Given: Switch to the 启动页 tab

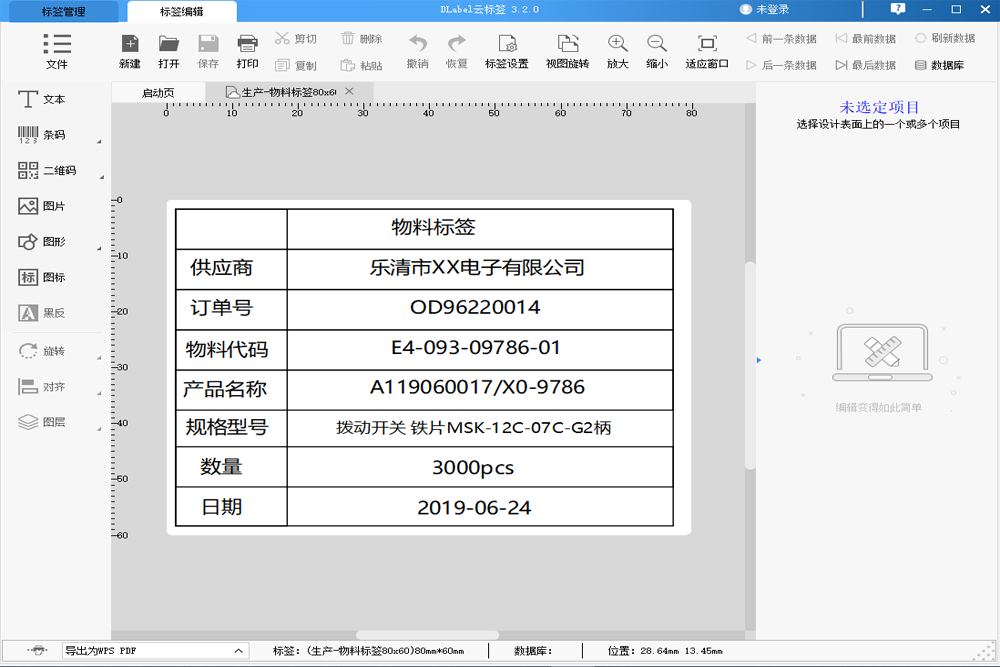Looking at the screenshot, I should tap(158, 92).
